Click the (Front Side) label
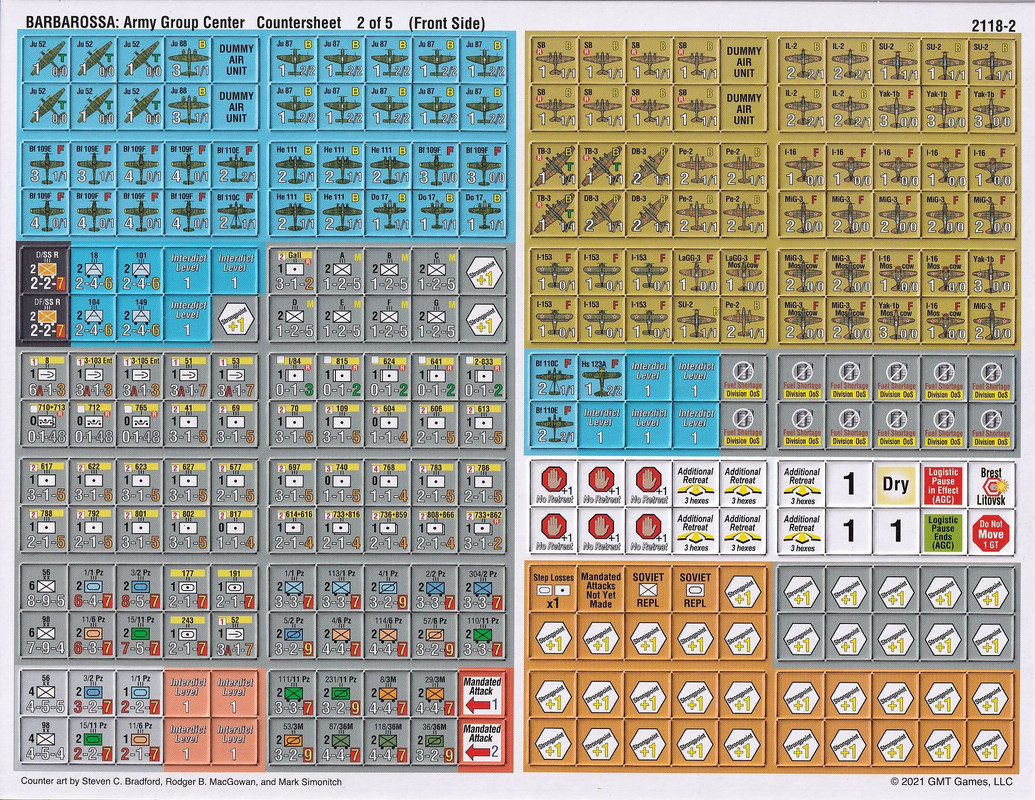This screenshot has height=800, width=1035. click(x=447, y=23)
